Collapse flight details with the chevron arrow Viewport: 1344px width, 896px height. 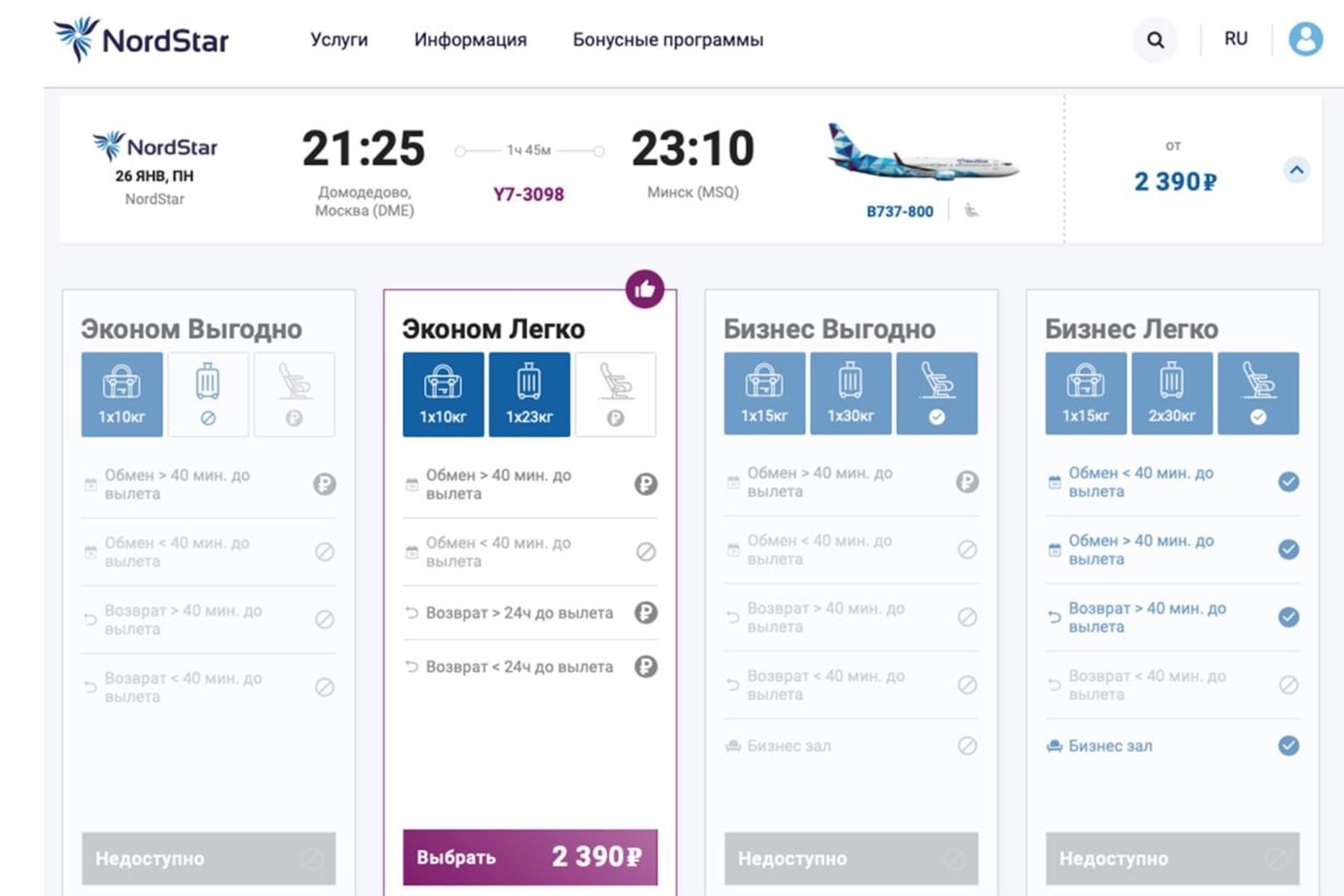[1297, 170]
